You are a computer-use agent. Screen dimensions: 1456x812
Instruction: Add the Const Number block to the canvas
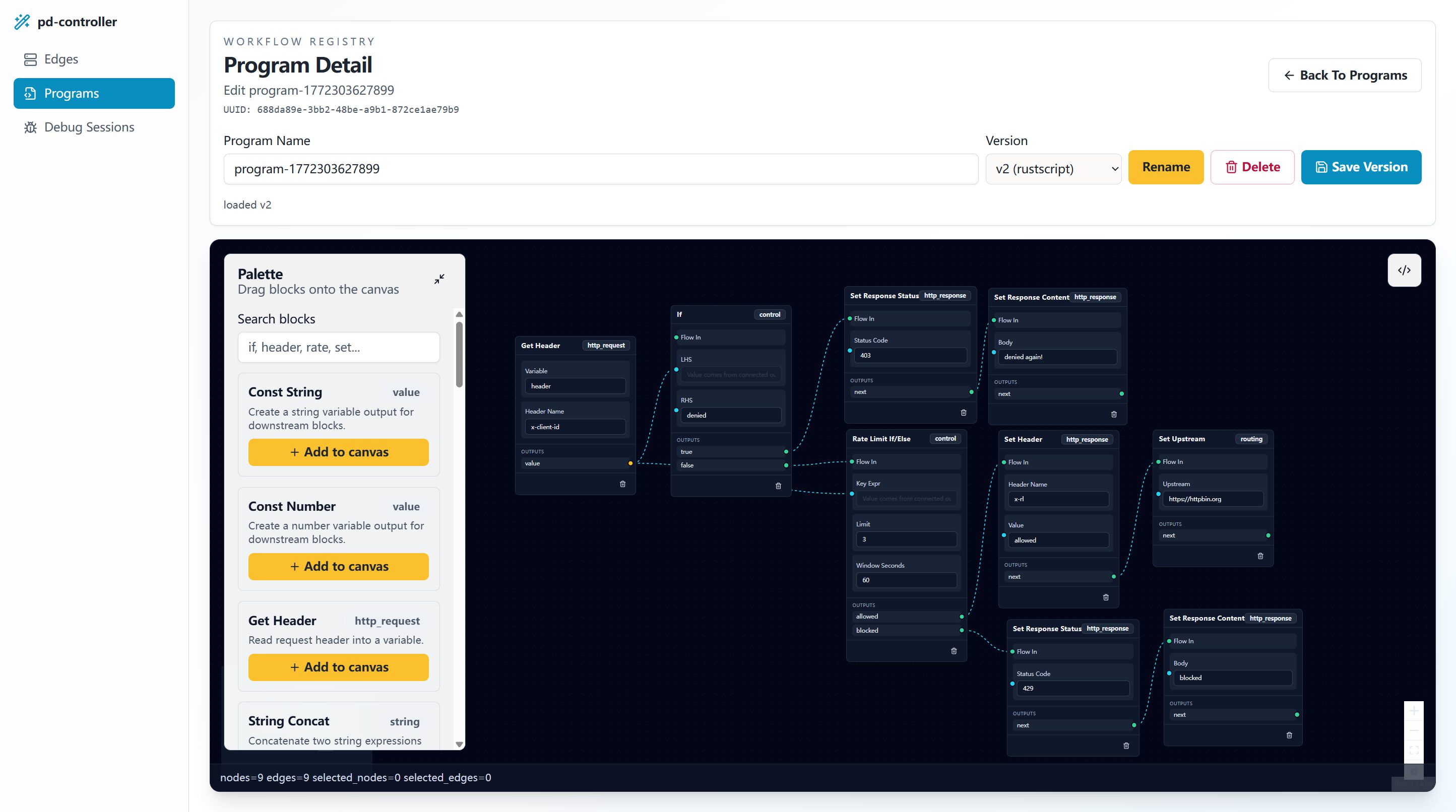click(339, 566)
